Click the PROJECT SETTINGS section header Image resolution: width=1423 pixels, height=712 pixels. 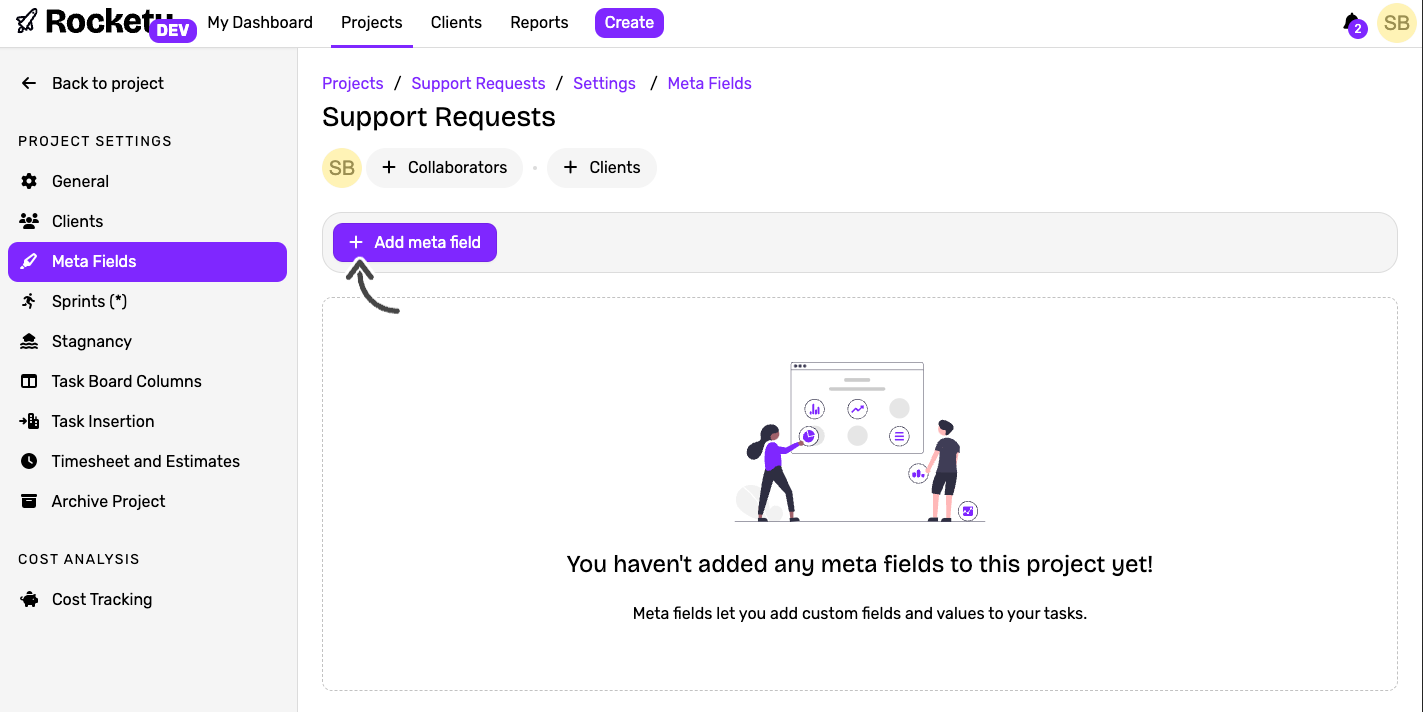(x=95, y=141)
